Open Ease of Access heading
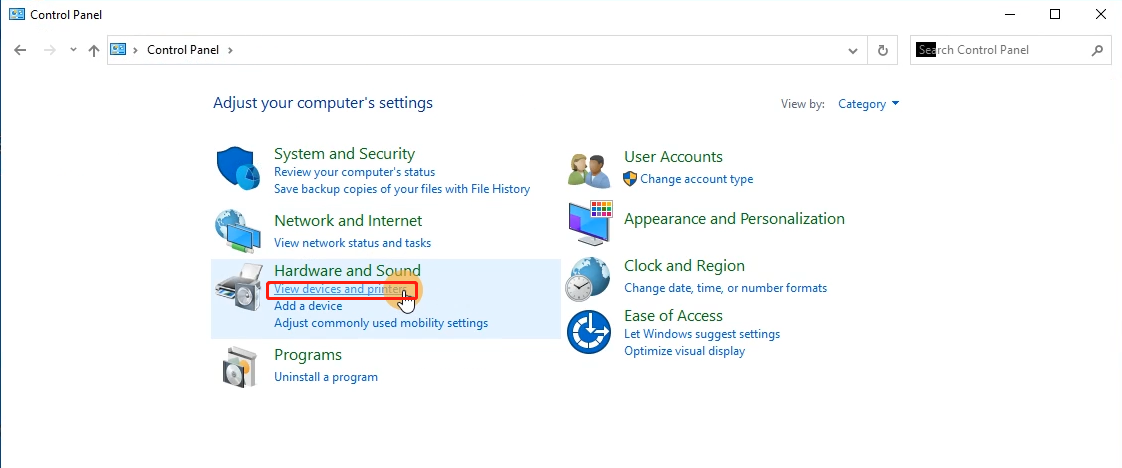The image size is (1122, 468). (673, 316)
